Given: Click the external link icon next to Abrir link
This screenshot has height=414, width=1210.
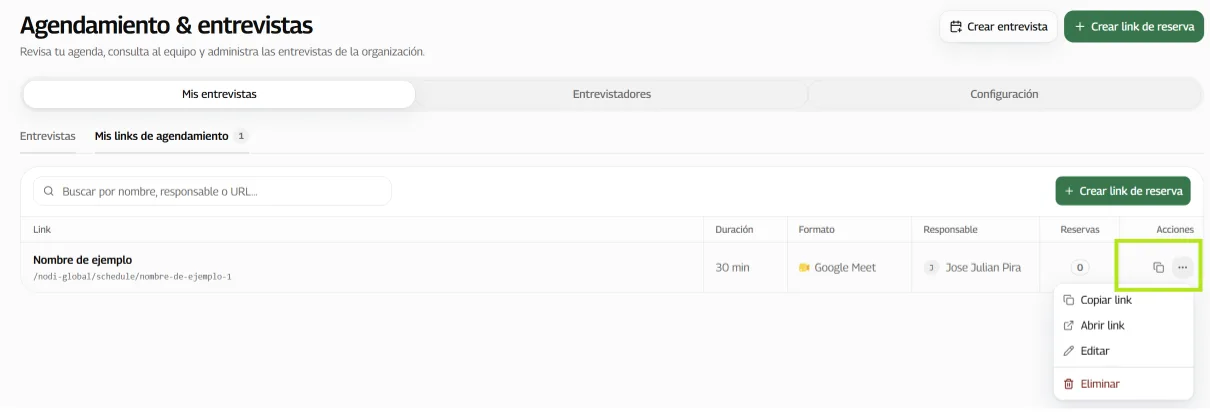Looking at the screenshot, I should point(1068,326).
